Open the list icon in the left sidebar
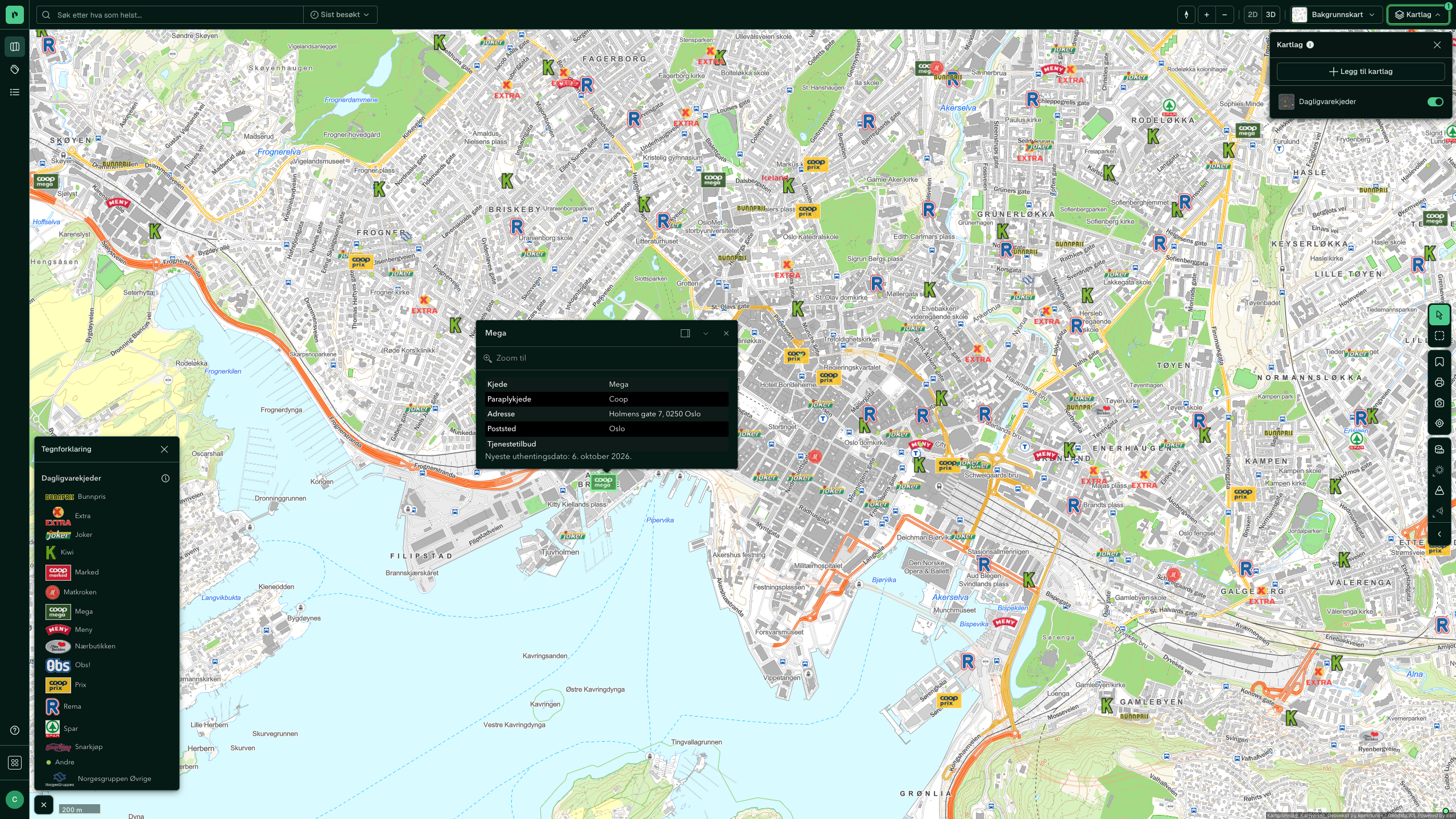Screen dimensions: 1456x819 point(15,92)
